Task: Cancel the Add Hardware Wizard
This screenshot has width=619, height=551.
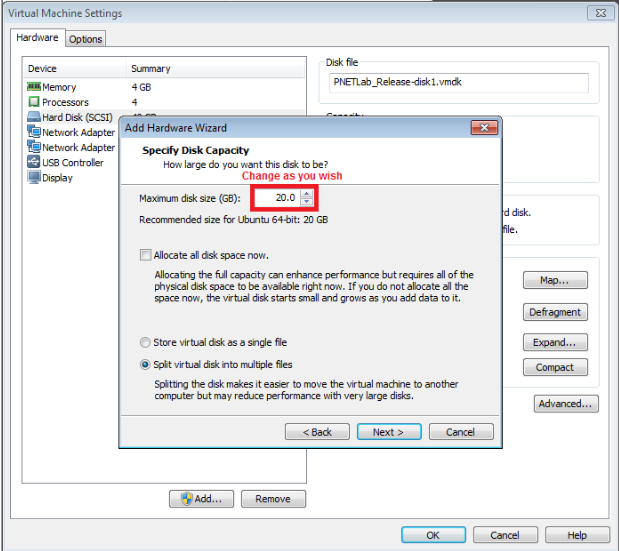Action: click(x=460, y=432)
